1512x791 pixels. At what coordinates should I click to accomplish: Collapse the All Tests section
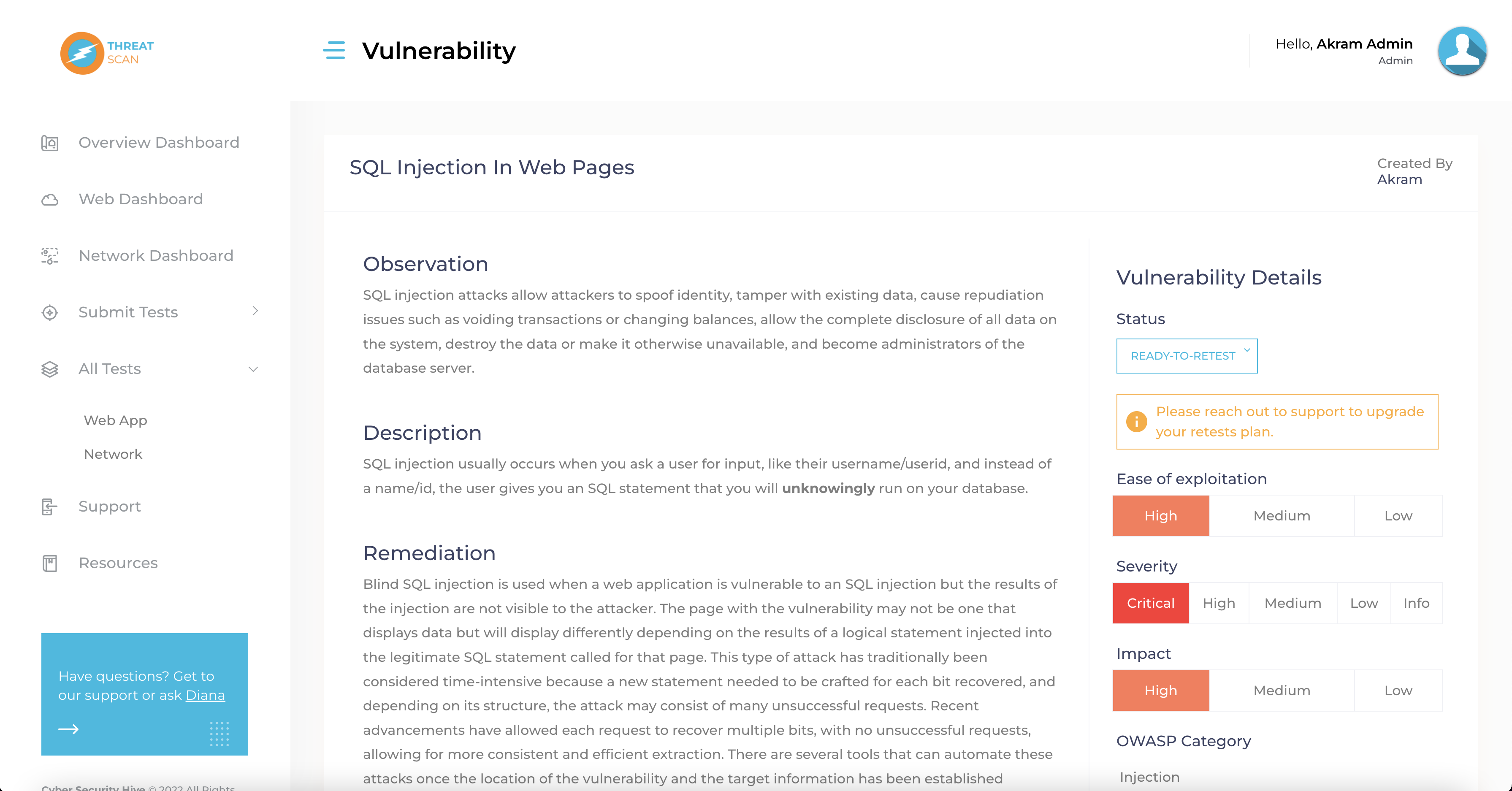(252, 369)
